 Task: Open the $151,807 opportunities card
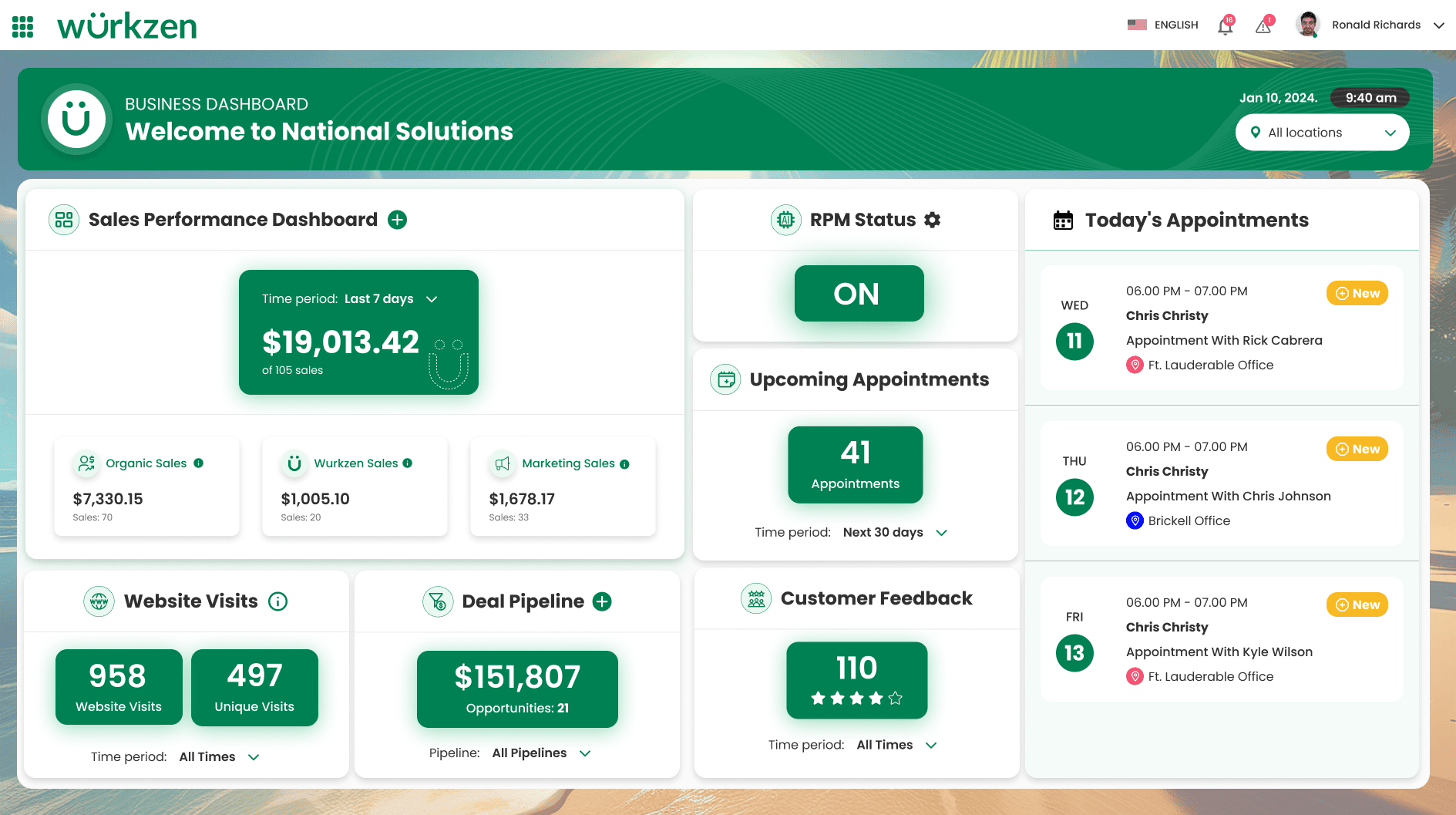[517, 689]
